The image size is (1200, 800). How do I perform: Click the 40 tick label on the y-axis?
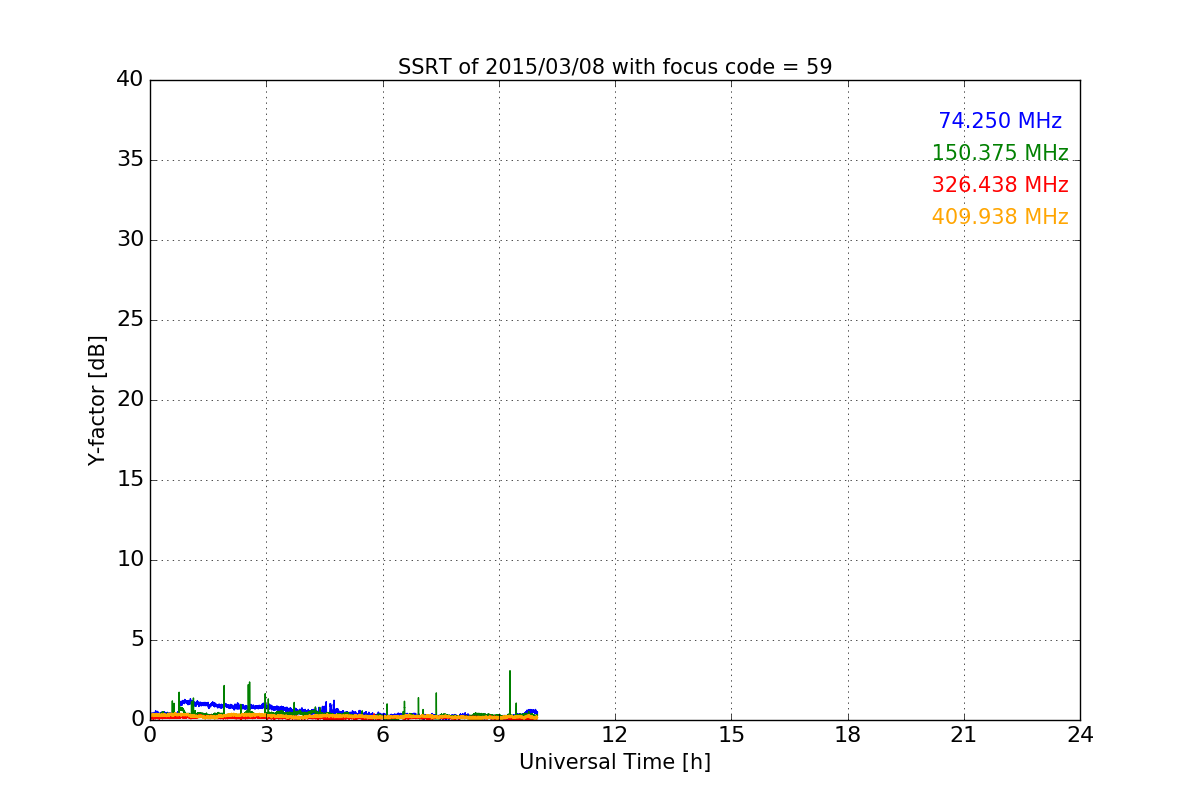tap(130, 80)
